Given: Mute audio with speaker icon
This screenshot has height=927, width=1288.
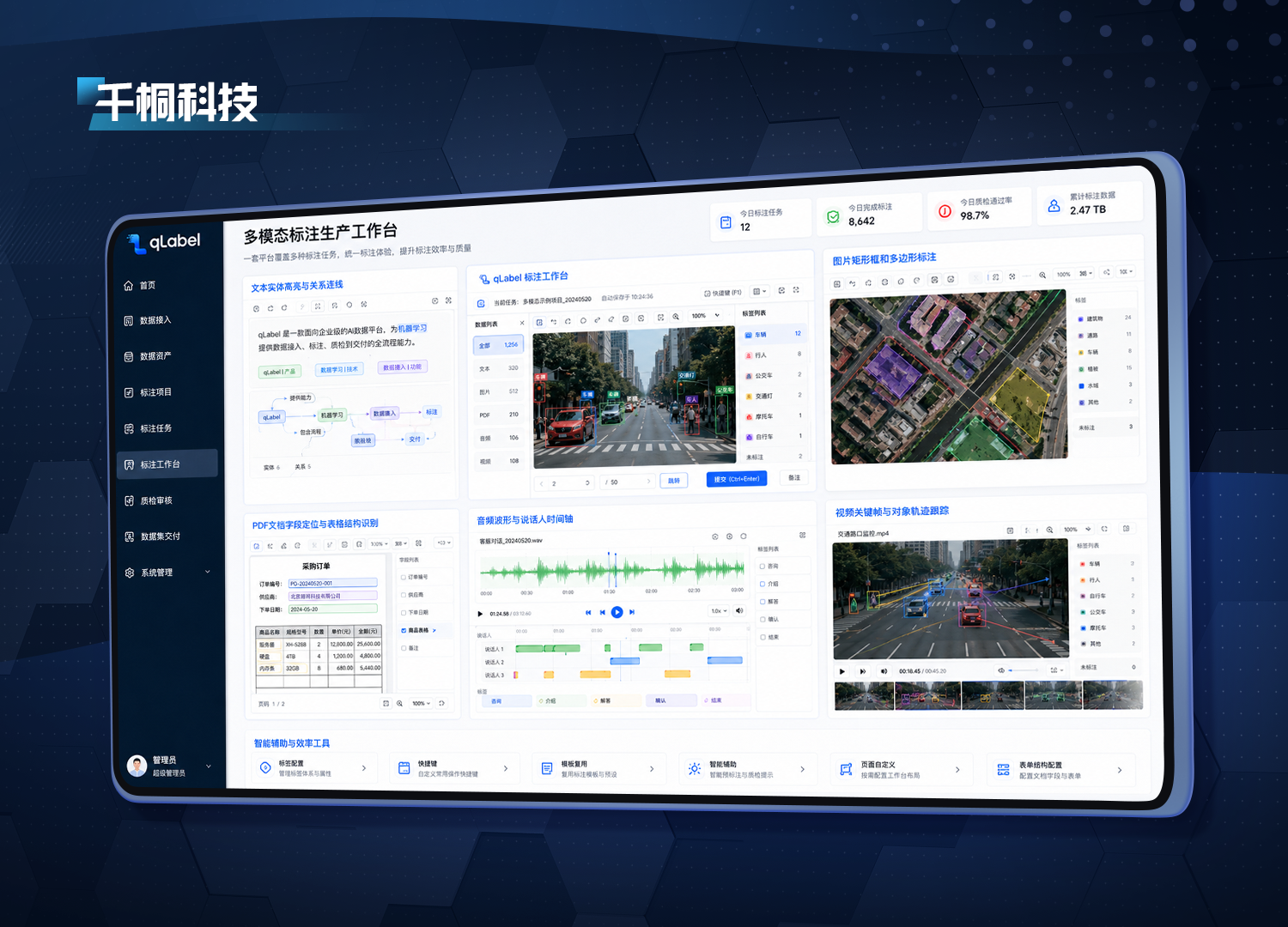Looking at the screenshot, I should pos(739,610).
